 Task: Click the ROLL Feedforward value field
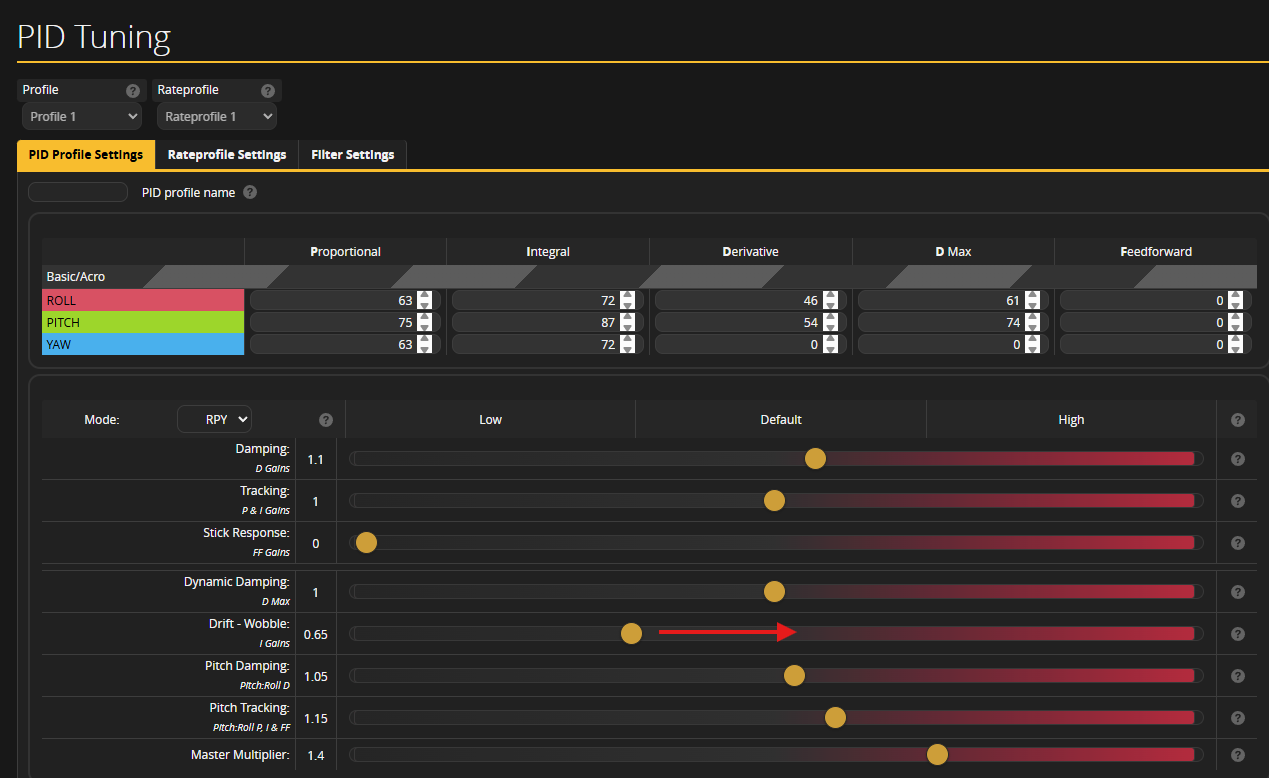pyautogui.click(x=1156, y=300)
